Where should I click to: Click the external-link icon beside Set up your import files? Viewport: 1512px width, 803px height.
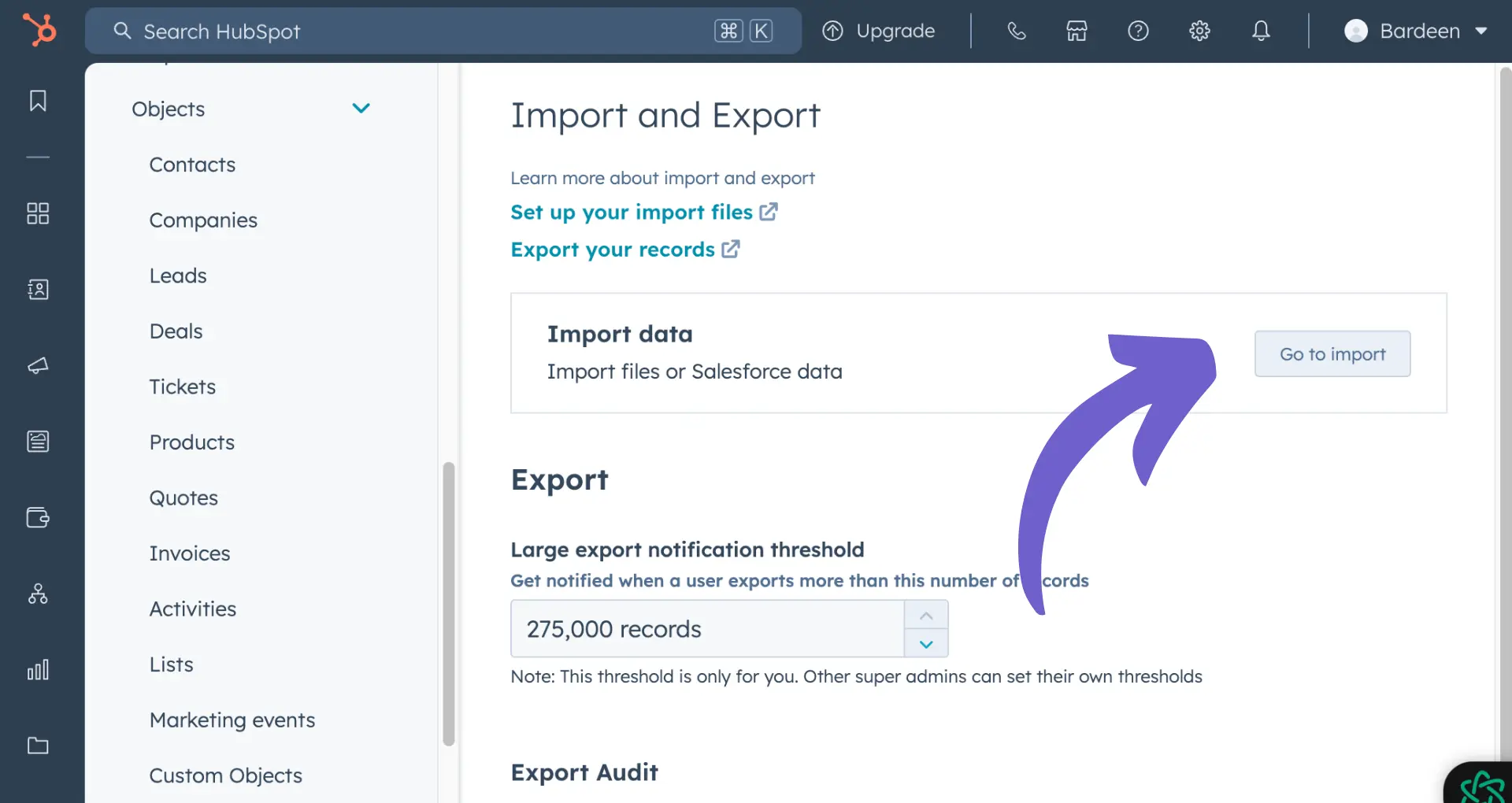[x=769, y=212]
